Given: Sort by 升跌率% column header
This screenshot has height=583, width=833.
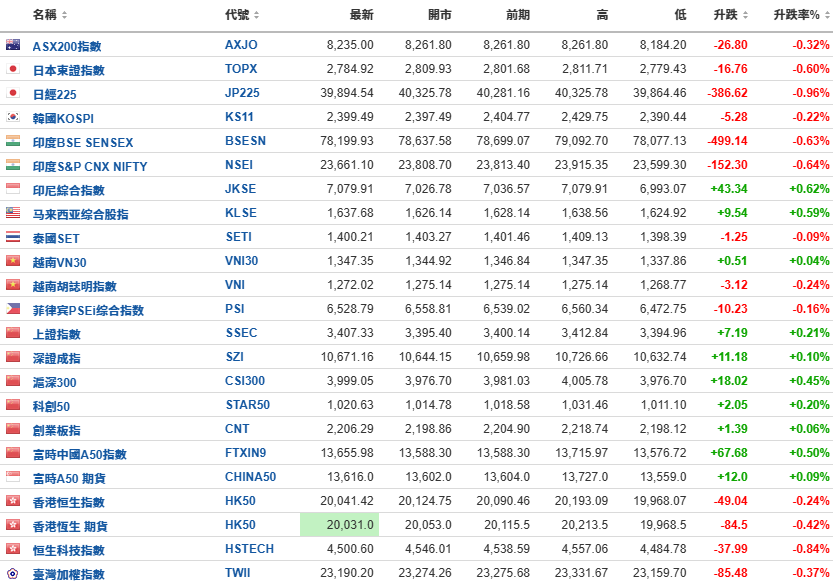Looking at the screenshot, I should pyautogui.click(x=799, y=15).
